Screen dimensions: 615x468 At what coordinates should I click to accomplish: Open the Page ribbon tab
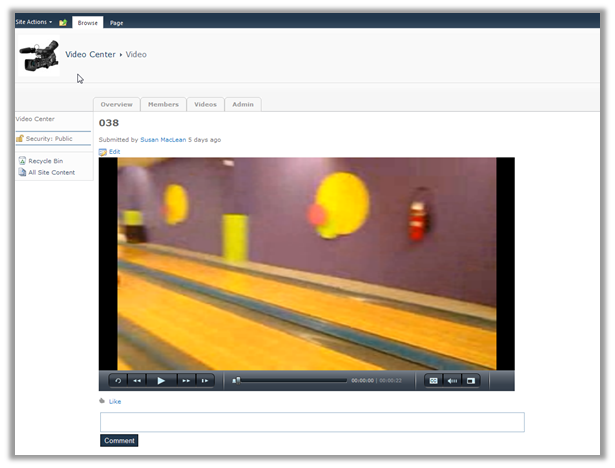pyautogui.click(x=116, y=21)
